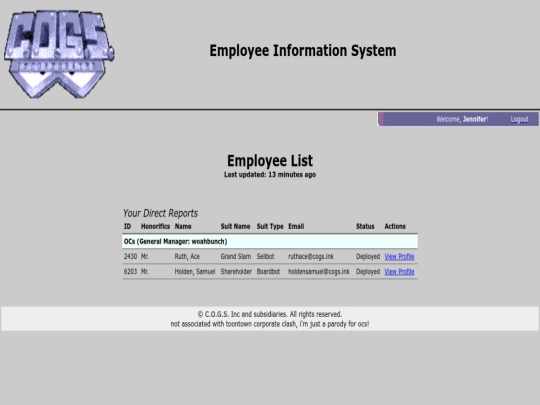Image resolution: width=540 pixels, height=405 pixels.
Task: Click the toontown parody disclaimer text
Action: pyautogui.click(x=270, y=324)
